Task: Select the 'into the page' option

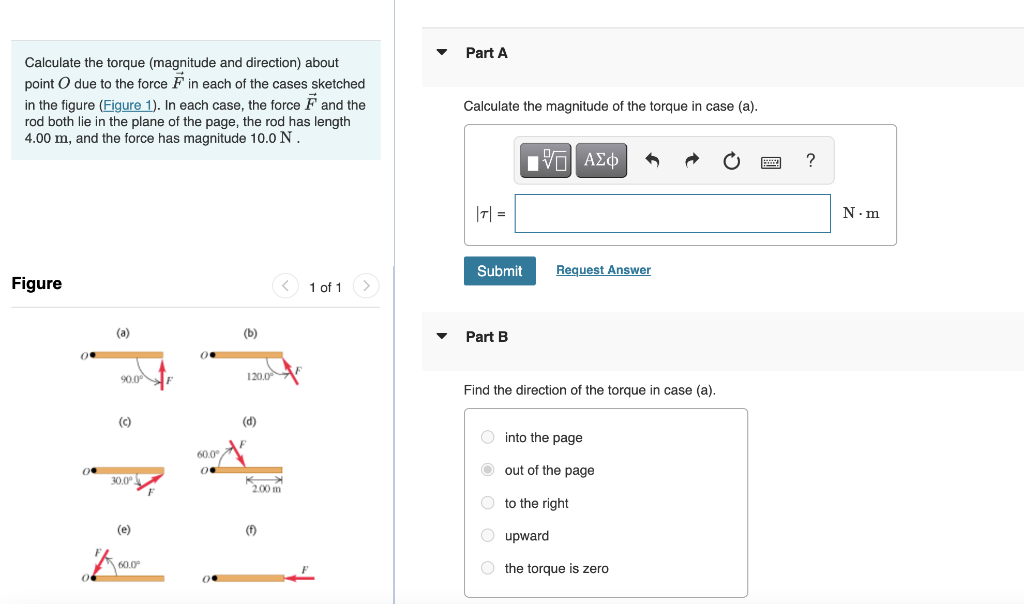Action: (x=487, y=436)
